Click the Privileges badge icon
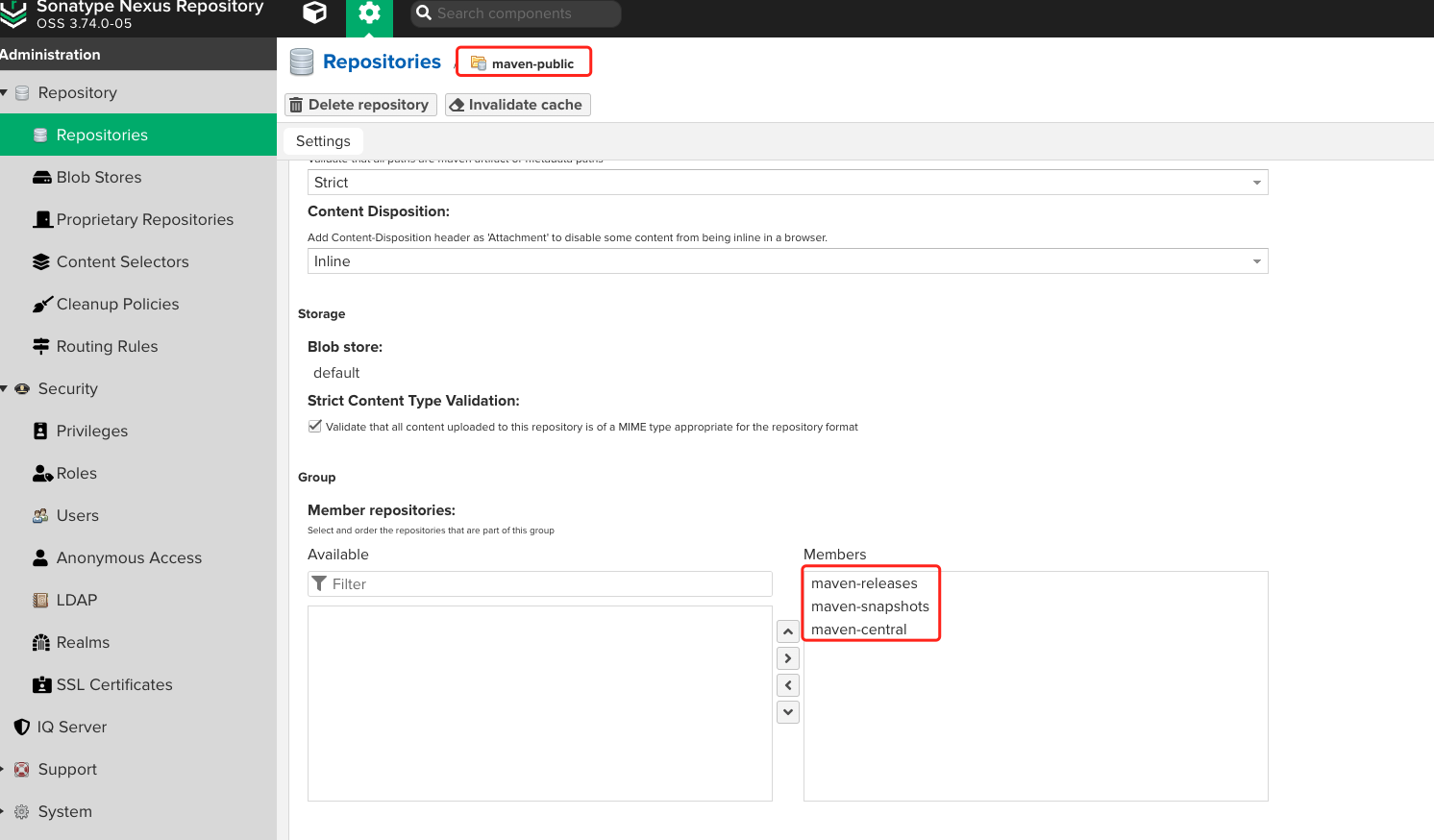 40,432
